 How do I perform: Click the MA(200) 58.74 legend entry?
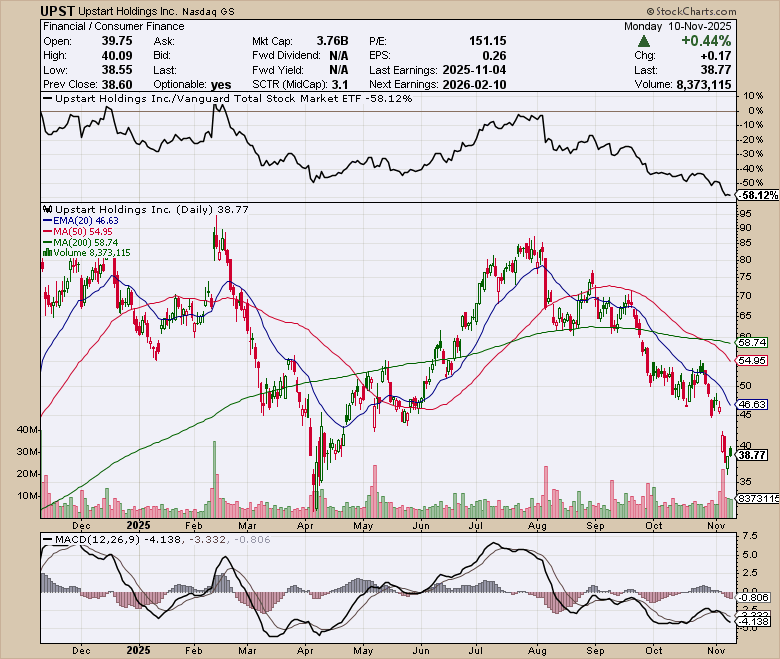(81, 242)
